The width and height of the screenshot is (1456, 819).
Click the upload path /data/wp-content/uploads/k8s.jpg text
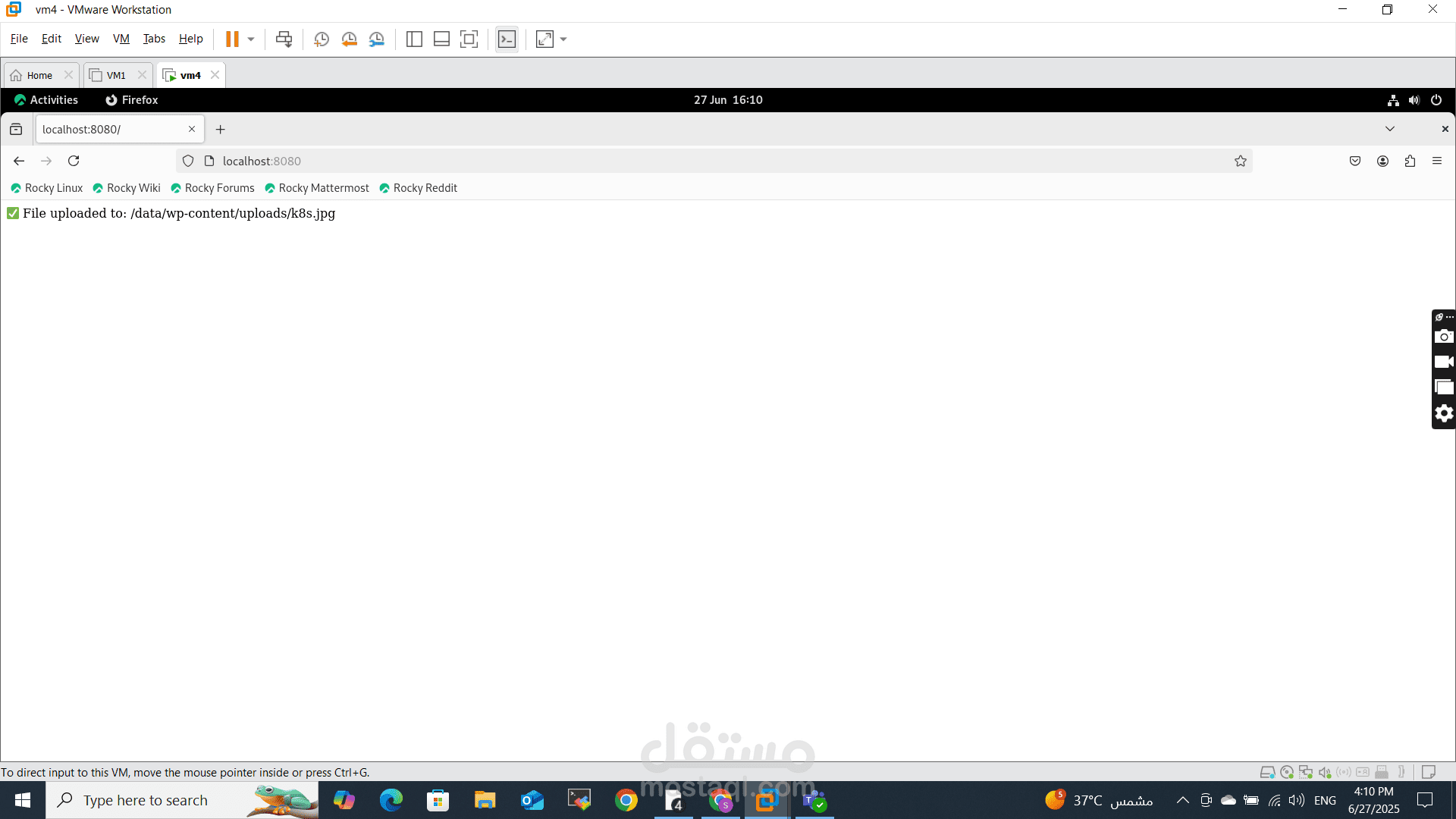point(233,213)
